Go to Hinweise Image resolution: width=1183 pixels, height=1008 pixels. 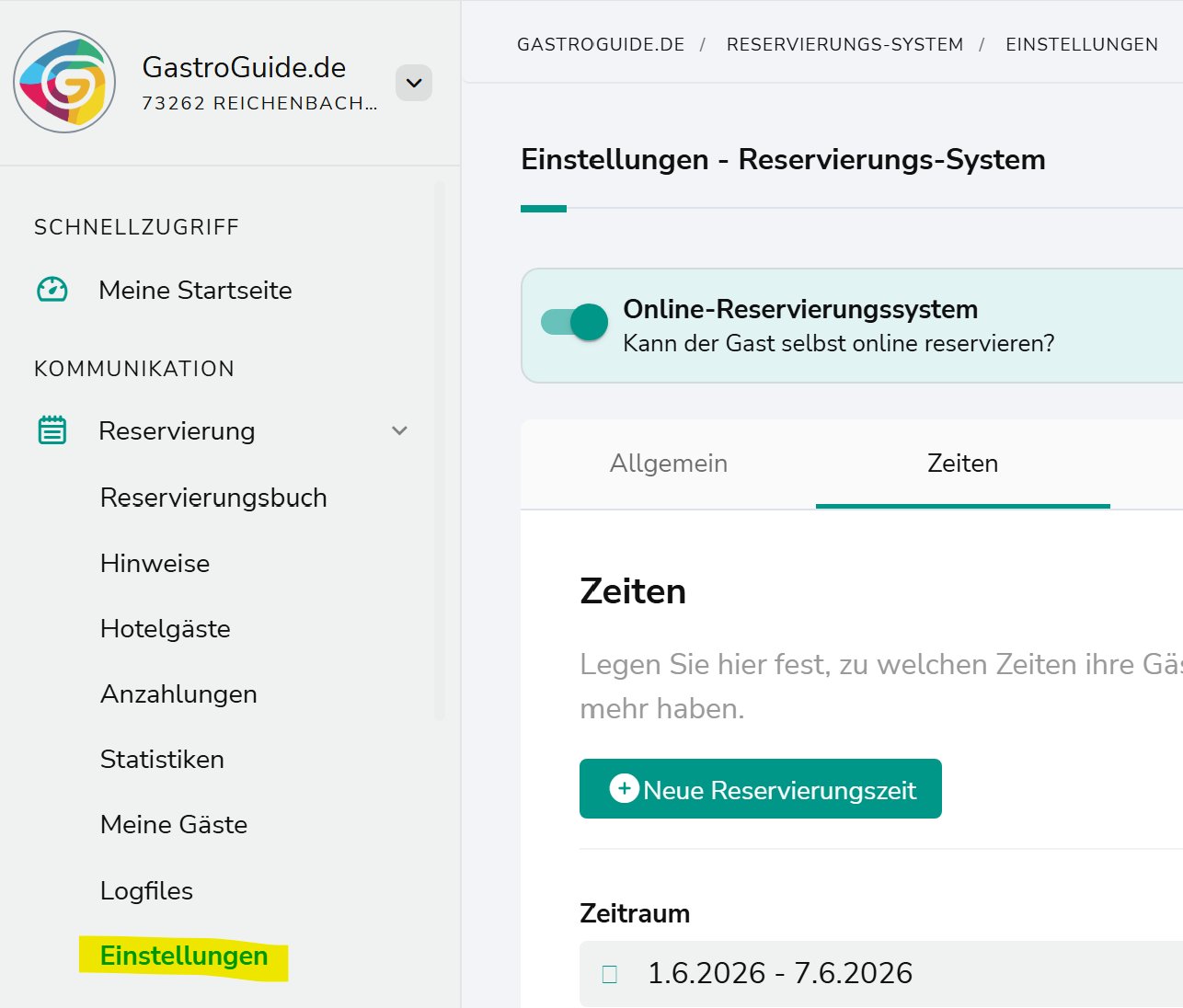[x=155, y=563]
